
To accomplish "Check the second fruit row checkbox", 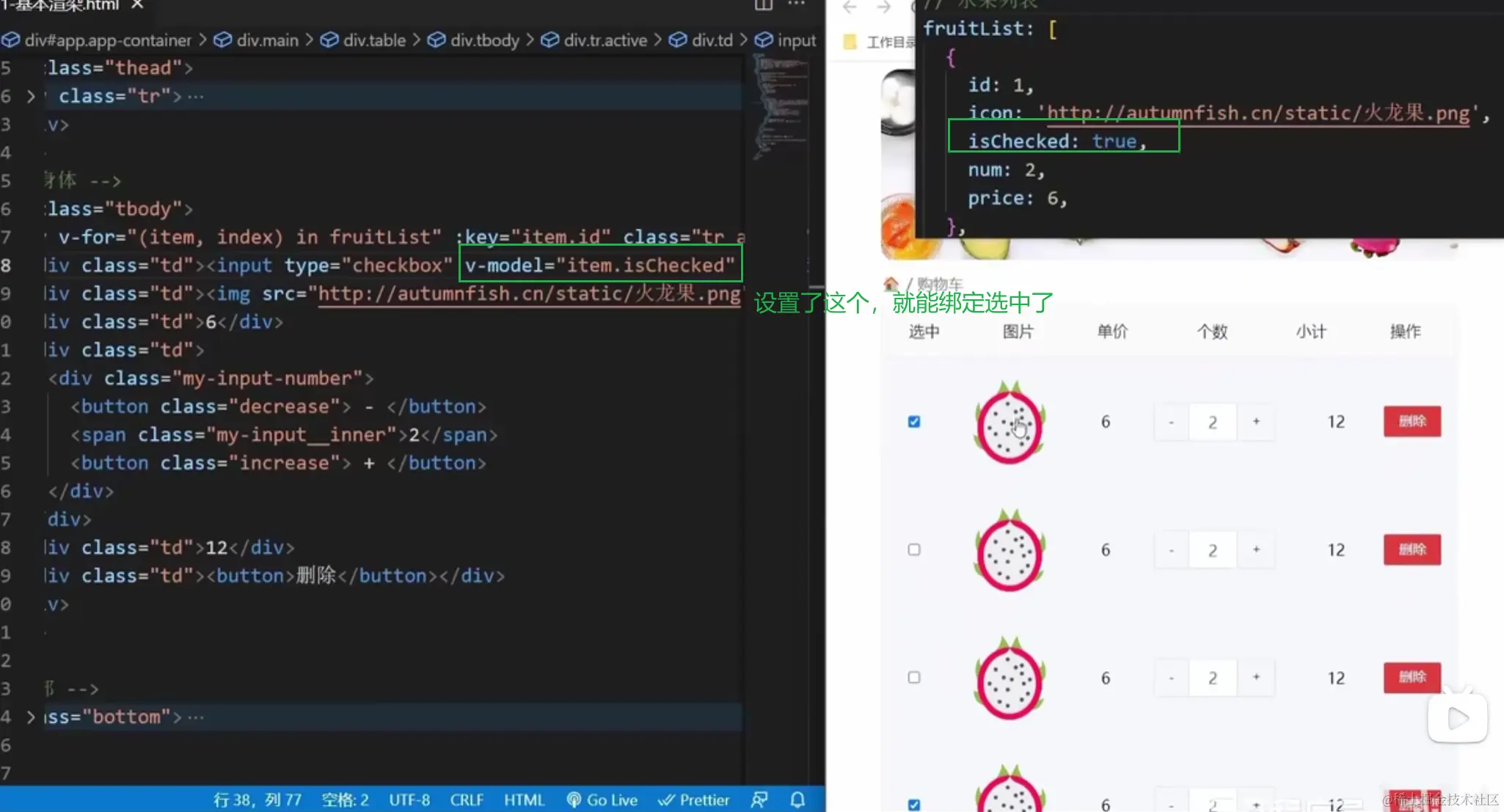I will (914, 549).
